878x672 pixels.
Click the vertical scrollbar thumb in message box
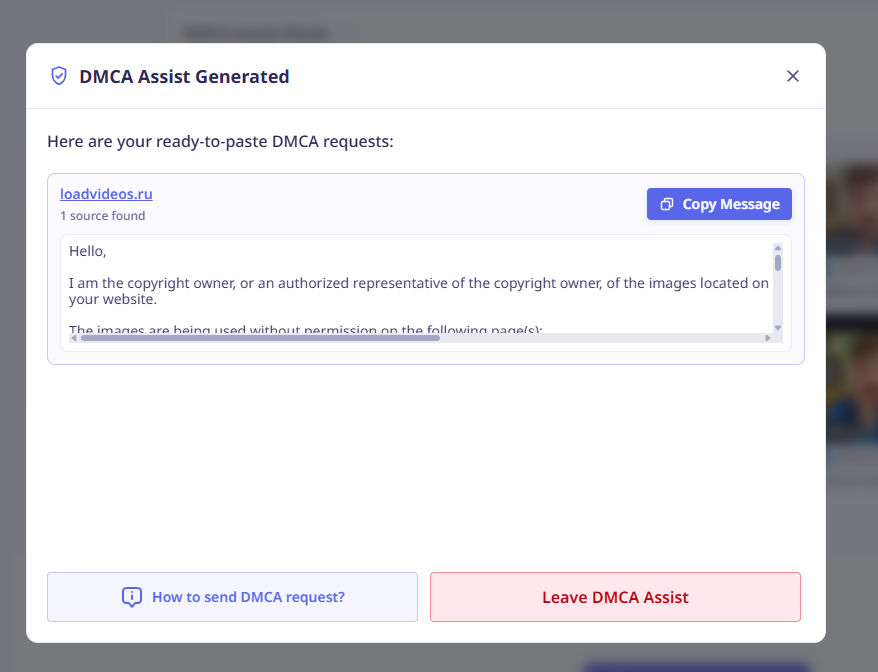pos(778,263)
